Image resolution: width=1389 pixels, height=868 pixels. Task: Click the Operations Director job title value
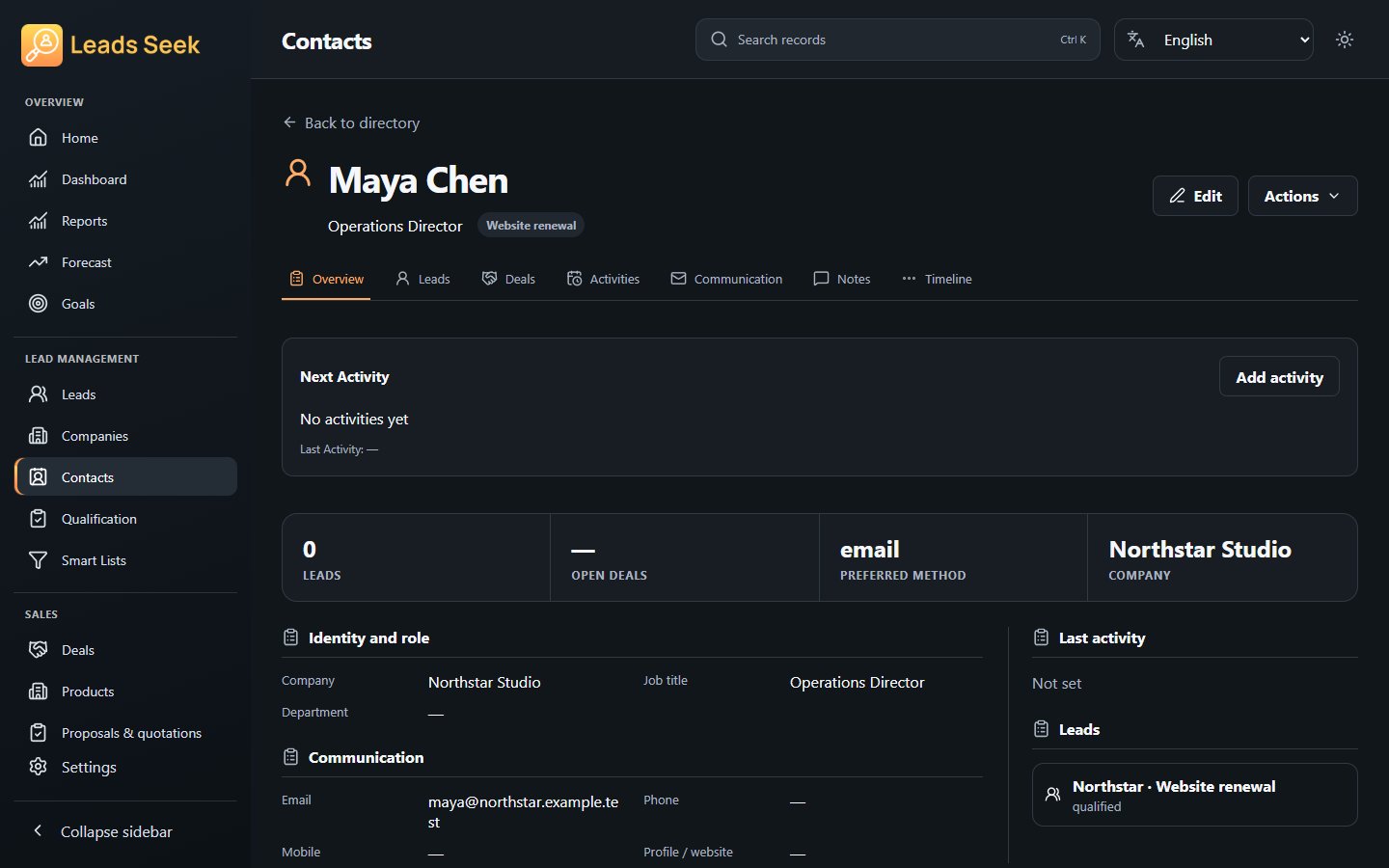[857, 682]
